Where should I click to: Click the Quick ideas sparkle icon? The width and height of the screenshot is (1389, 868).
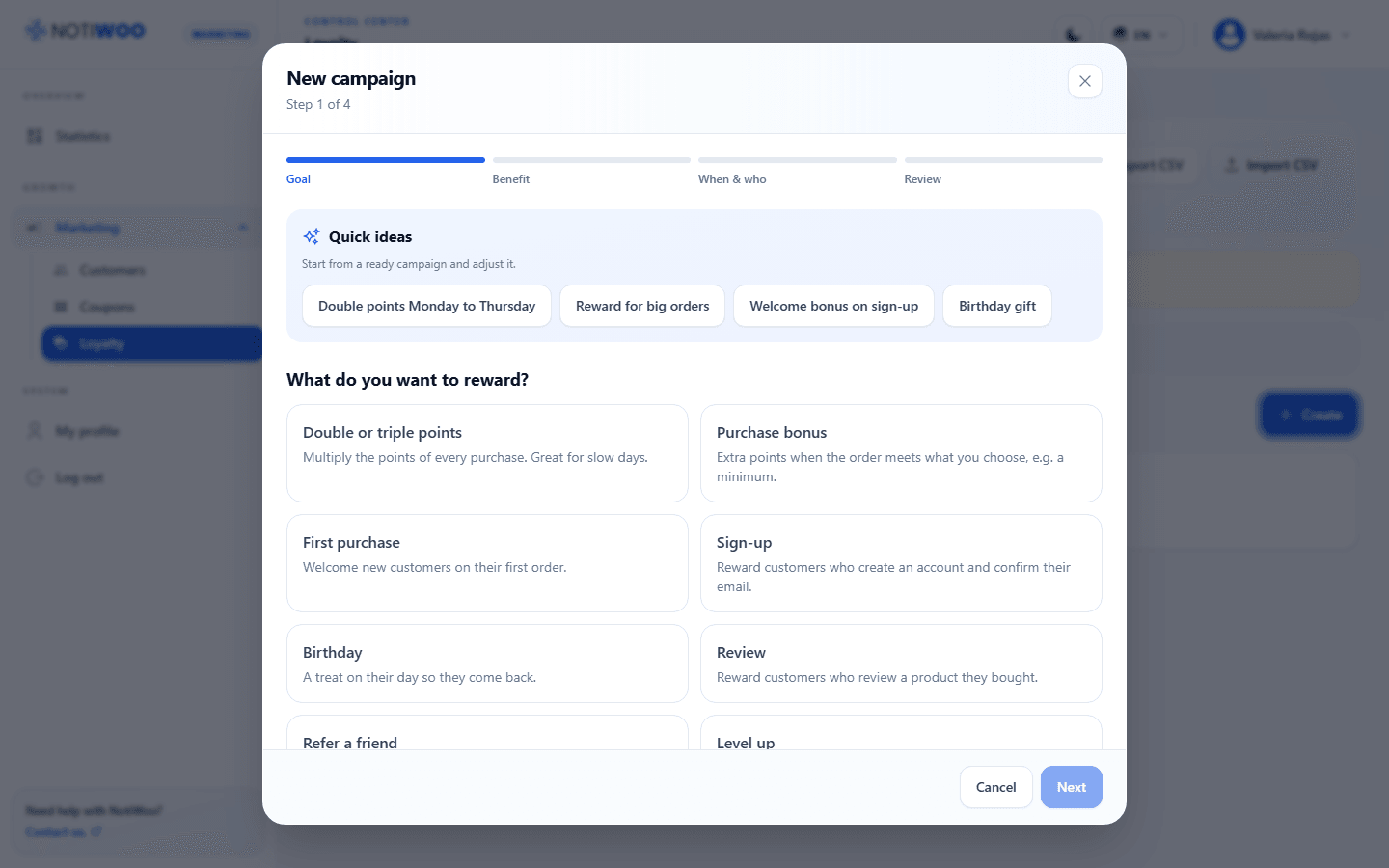point(312,236)
